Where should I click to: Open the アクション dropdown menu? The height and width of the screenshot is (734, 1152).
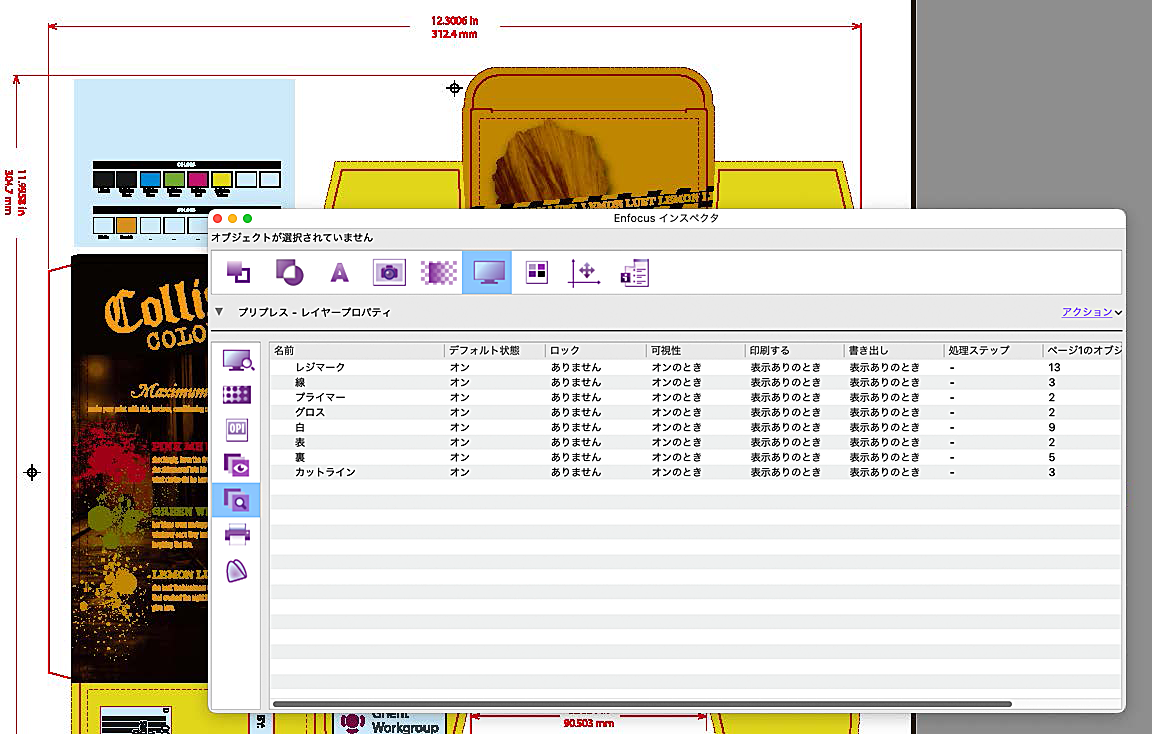pos(1091,312)
